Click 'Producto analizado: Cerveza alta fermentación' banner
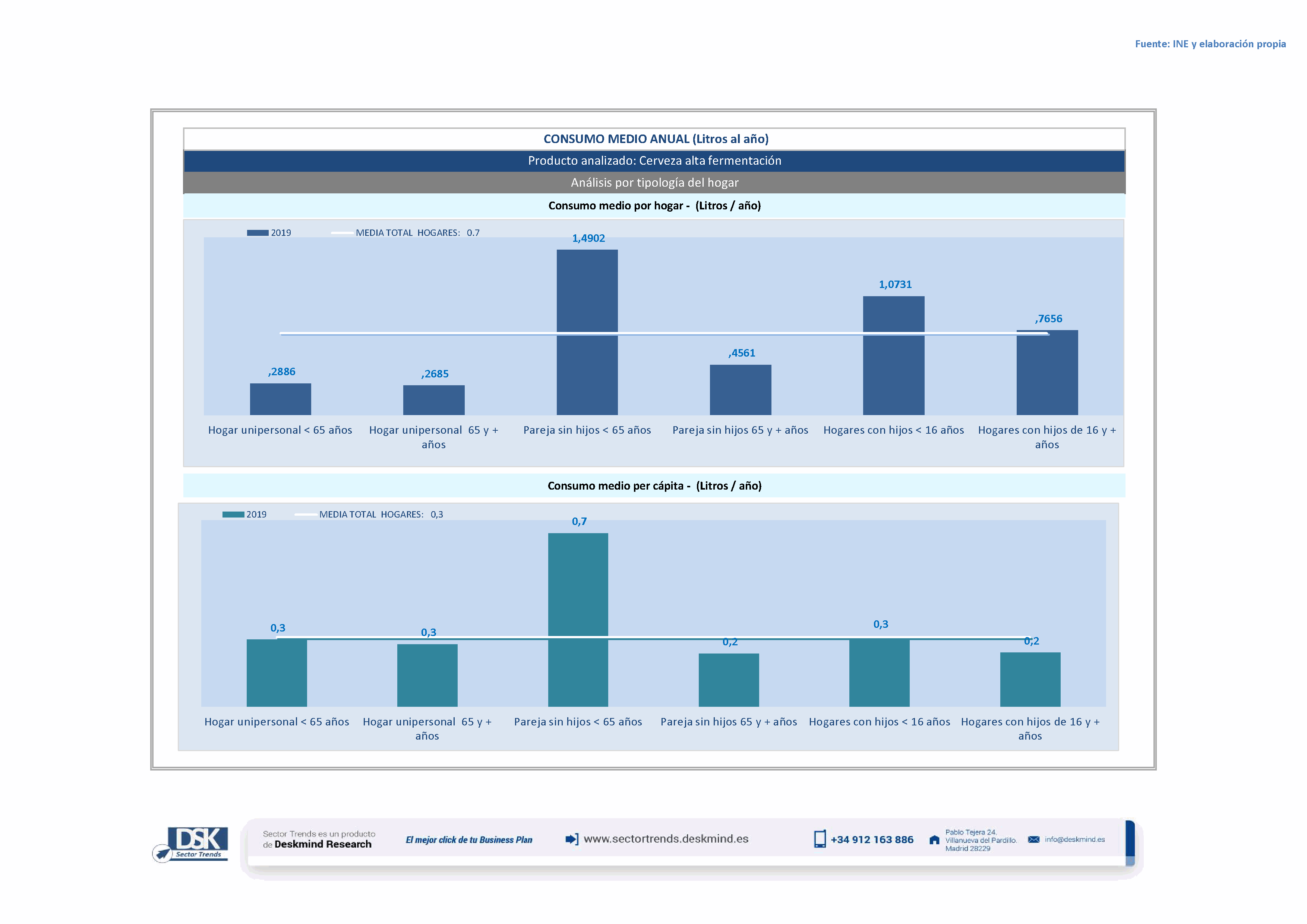Viewport: 1307px width, 924px height. 654,161
